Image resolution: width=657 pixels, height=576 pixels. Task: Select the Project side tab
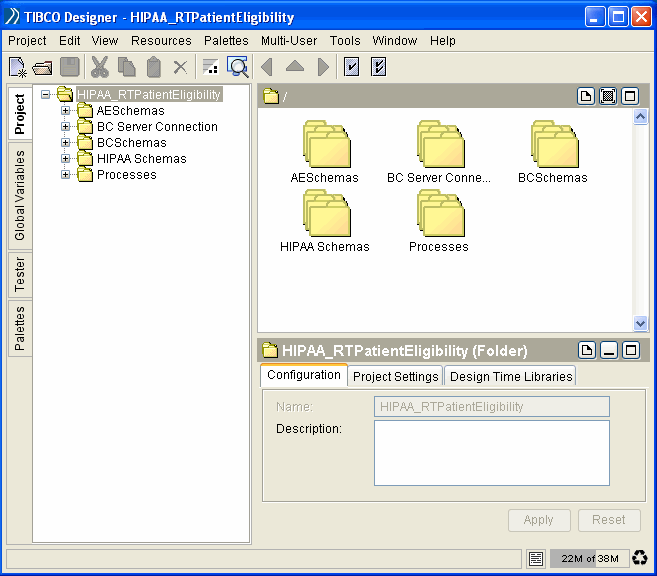point(20,114)
